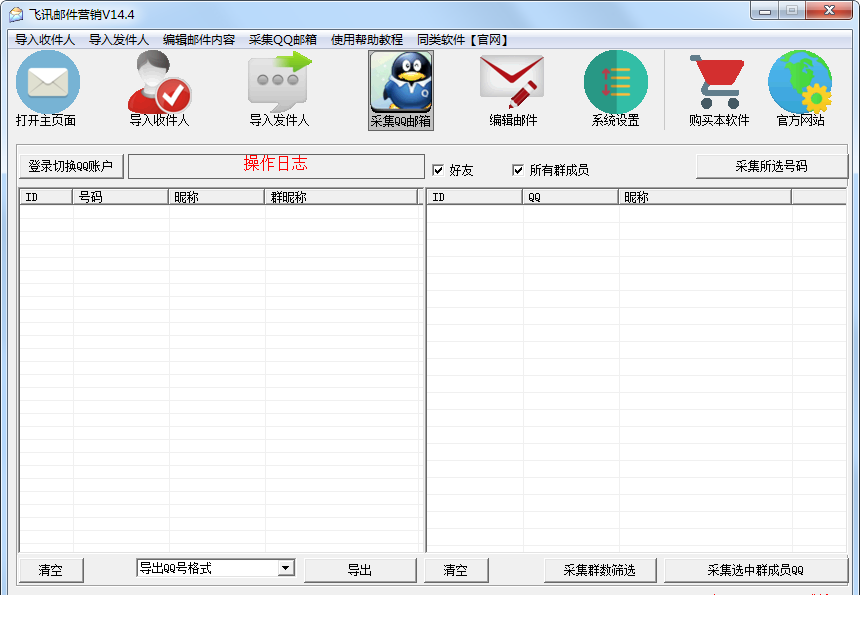
Task: Click the 清空 button left of 采集群数筛选
Action: (x=456, y=570)
